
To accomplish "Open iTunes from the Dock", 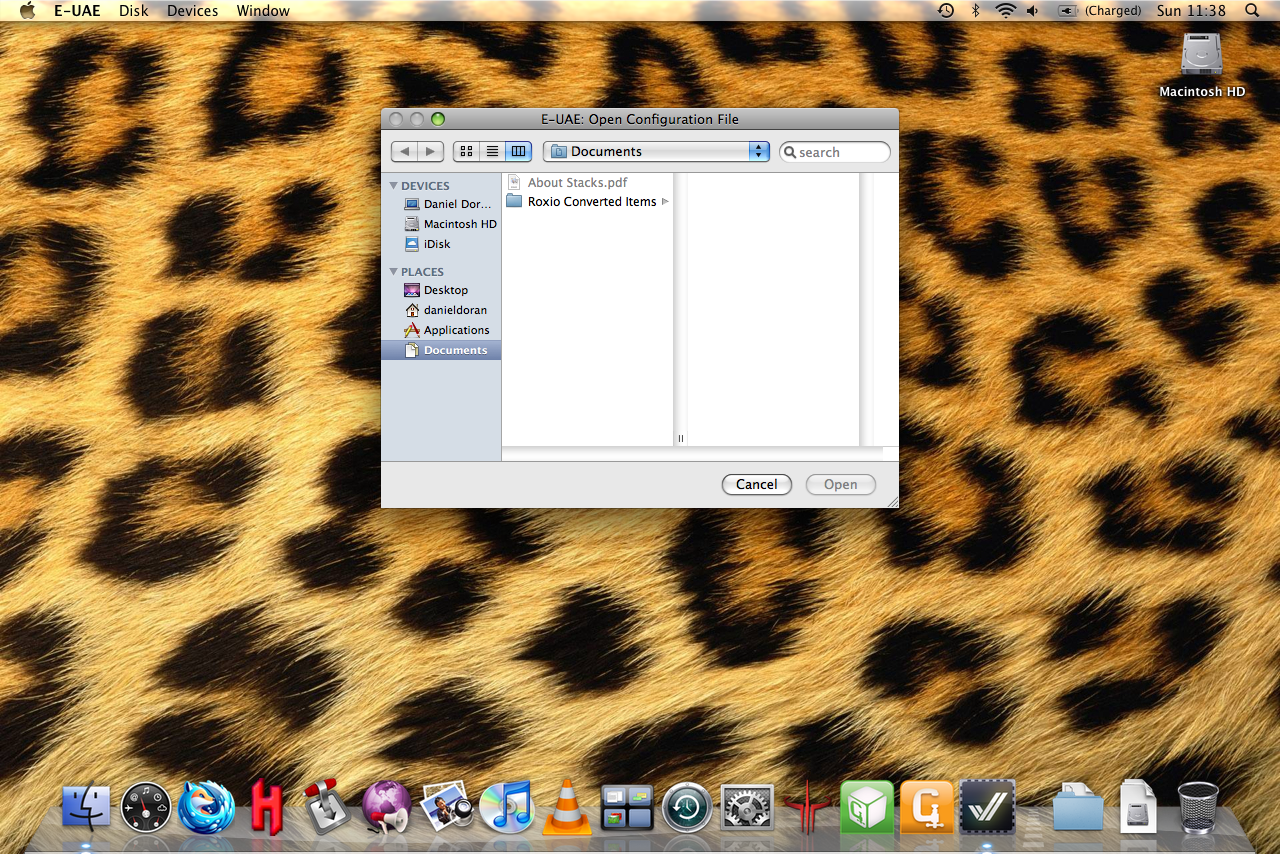I will pos(507,808).
